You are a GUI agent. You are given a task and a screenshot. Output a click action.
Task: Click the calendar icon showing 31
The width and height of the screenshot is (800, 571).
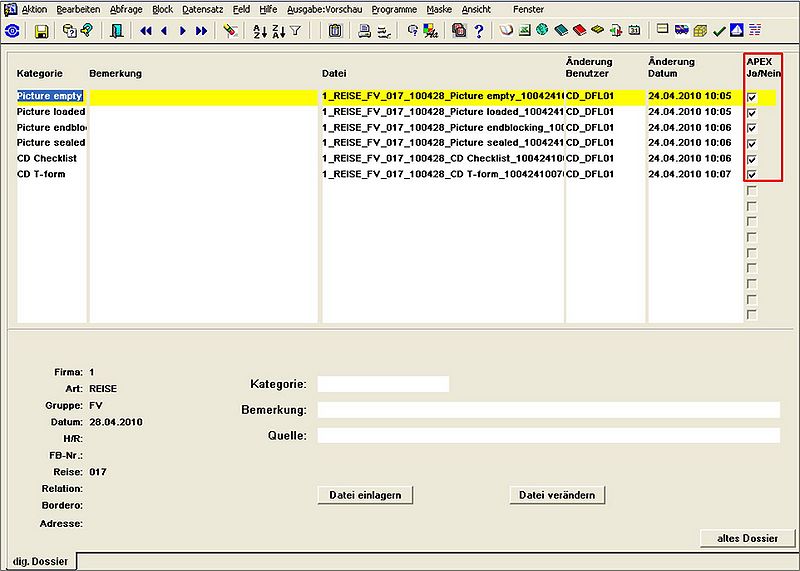tap(634, 31)
